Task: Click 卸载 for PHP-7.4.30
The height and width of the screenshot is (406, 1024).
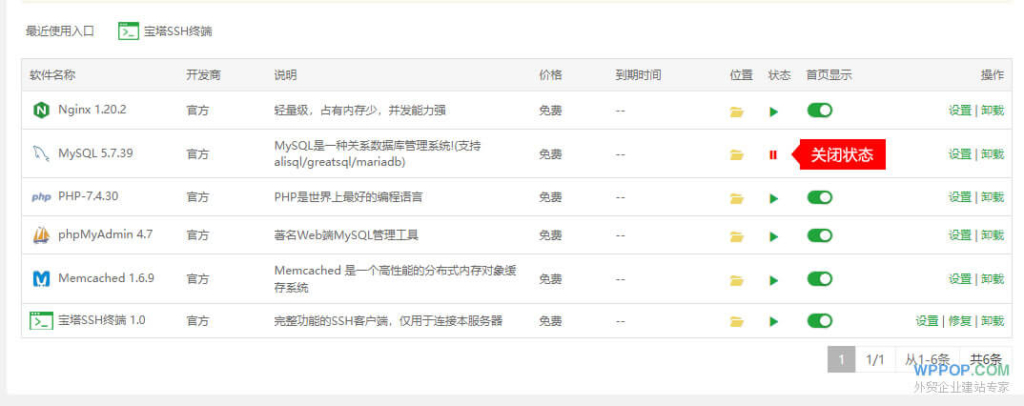Action: pyautogui.click(x=992, y=197)
